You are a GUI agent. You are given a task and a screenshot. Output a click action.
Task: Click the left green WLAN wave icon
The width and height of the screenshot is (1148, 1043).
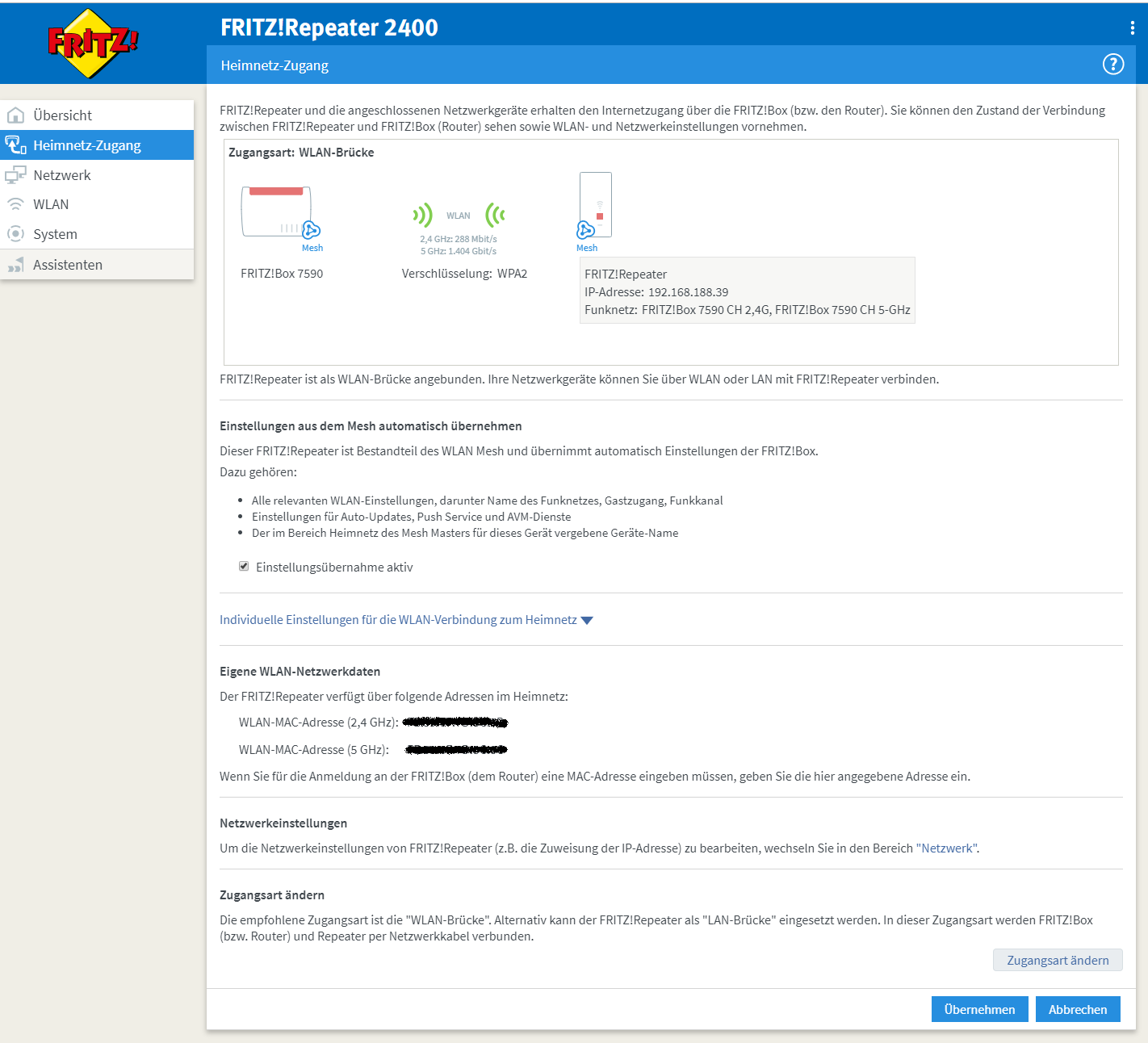422,215
